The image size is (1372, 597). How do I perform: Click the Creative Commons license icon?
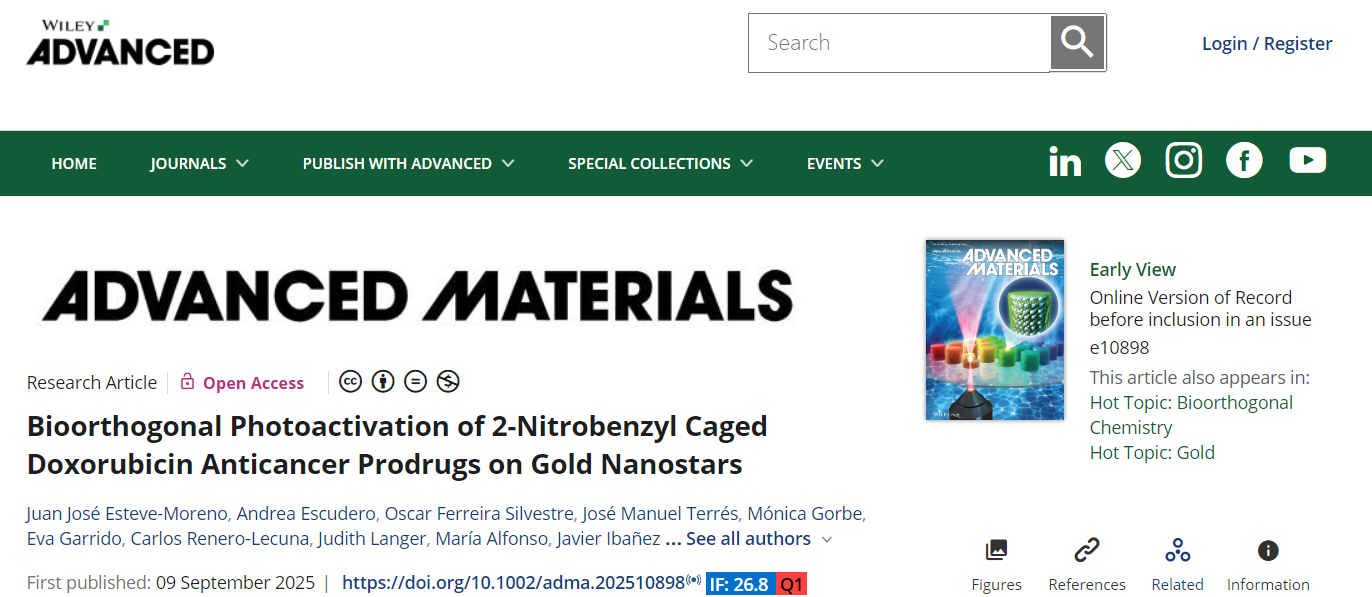[x=350, y=382]
